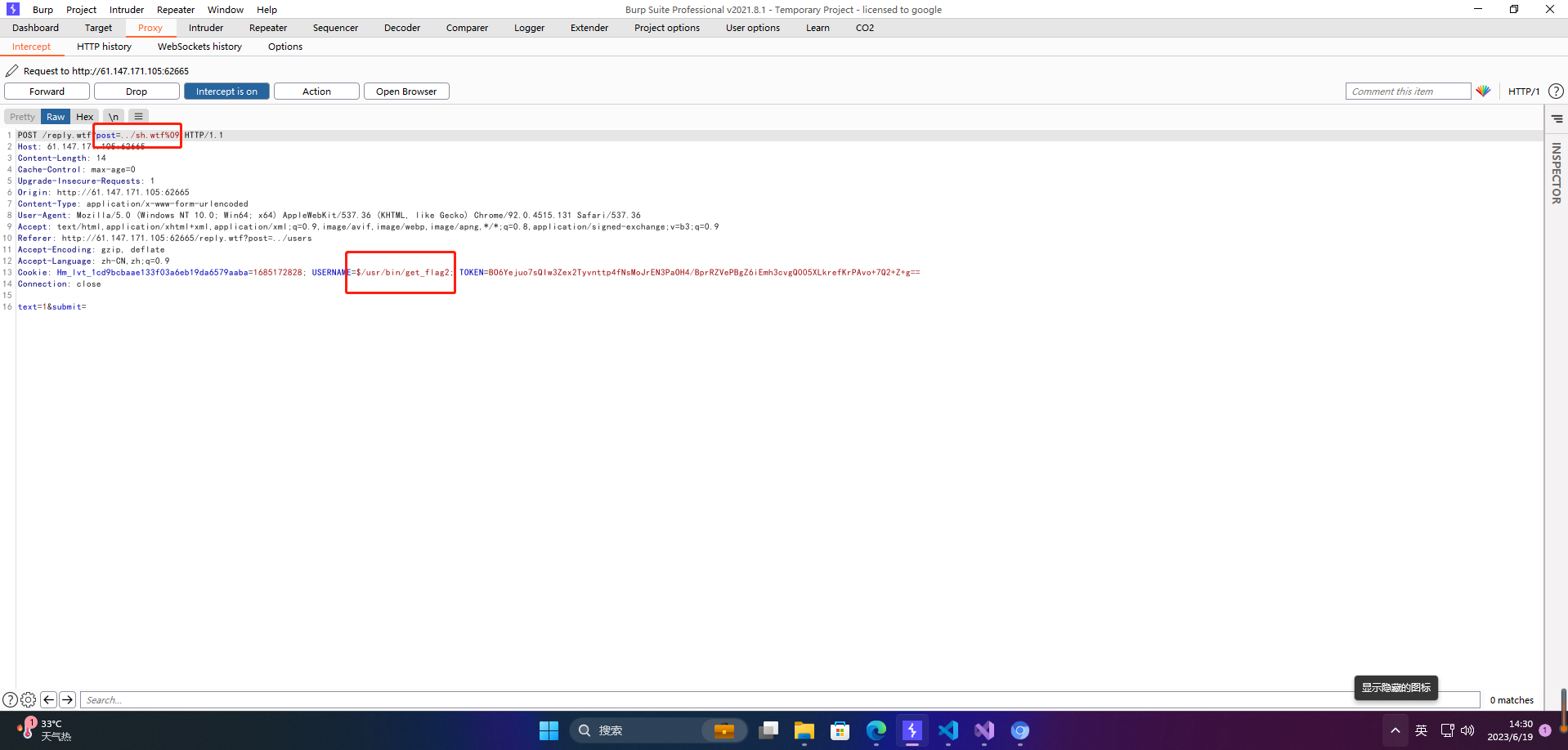This screenshot has height=750, width=1568.
Task: Switch to the Decoder tab
Action: [402, 28]
